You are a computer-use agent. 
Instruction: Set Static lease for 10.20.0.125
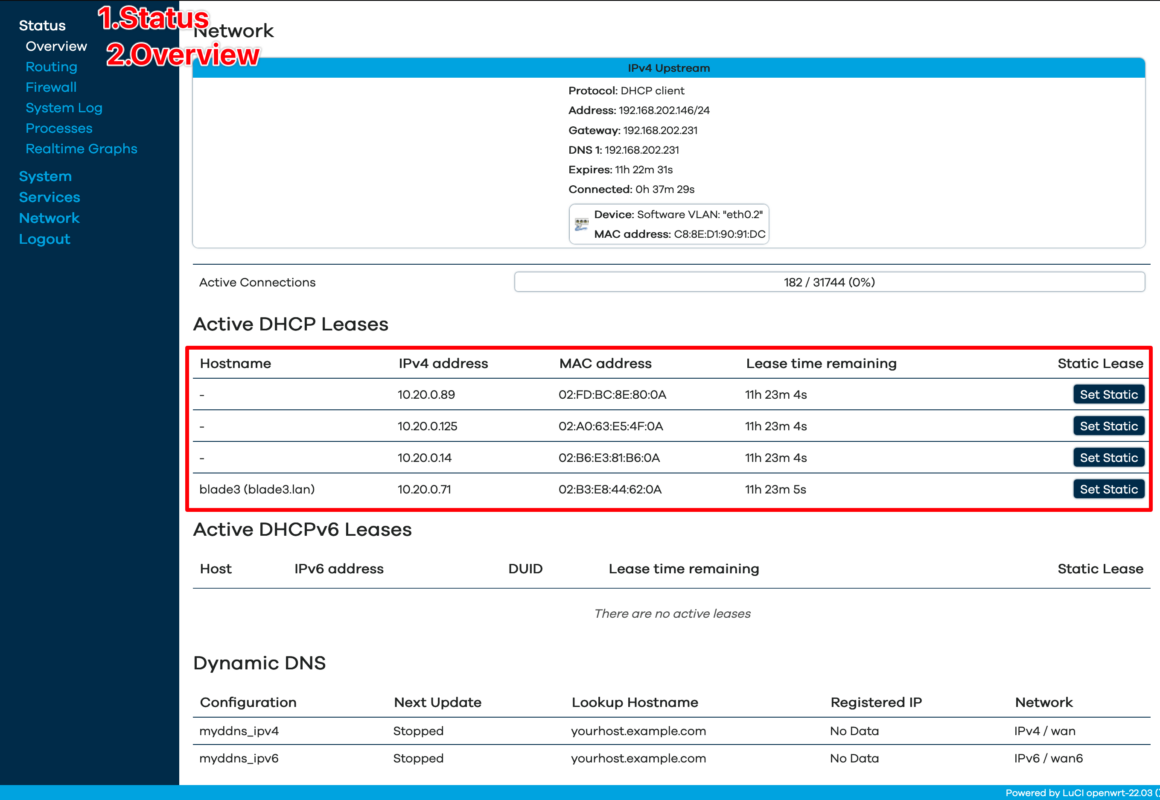pyautogui.click(x=1108, y=425)
